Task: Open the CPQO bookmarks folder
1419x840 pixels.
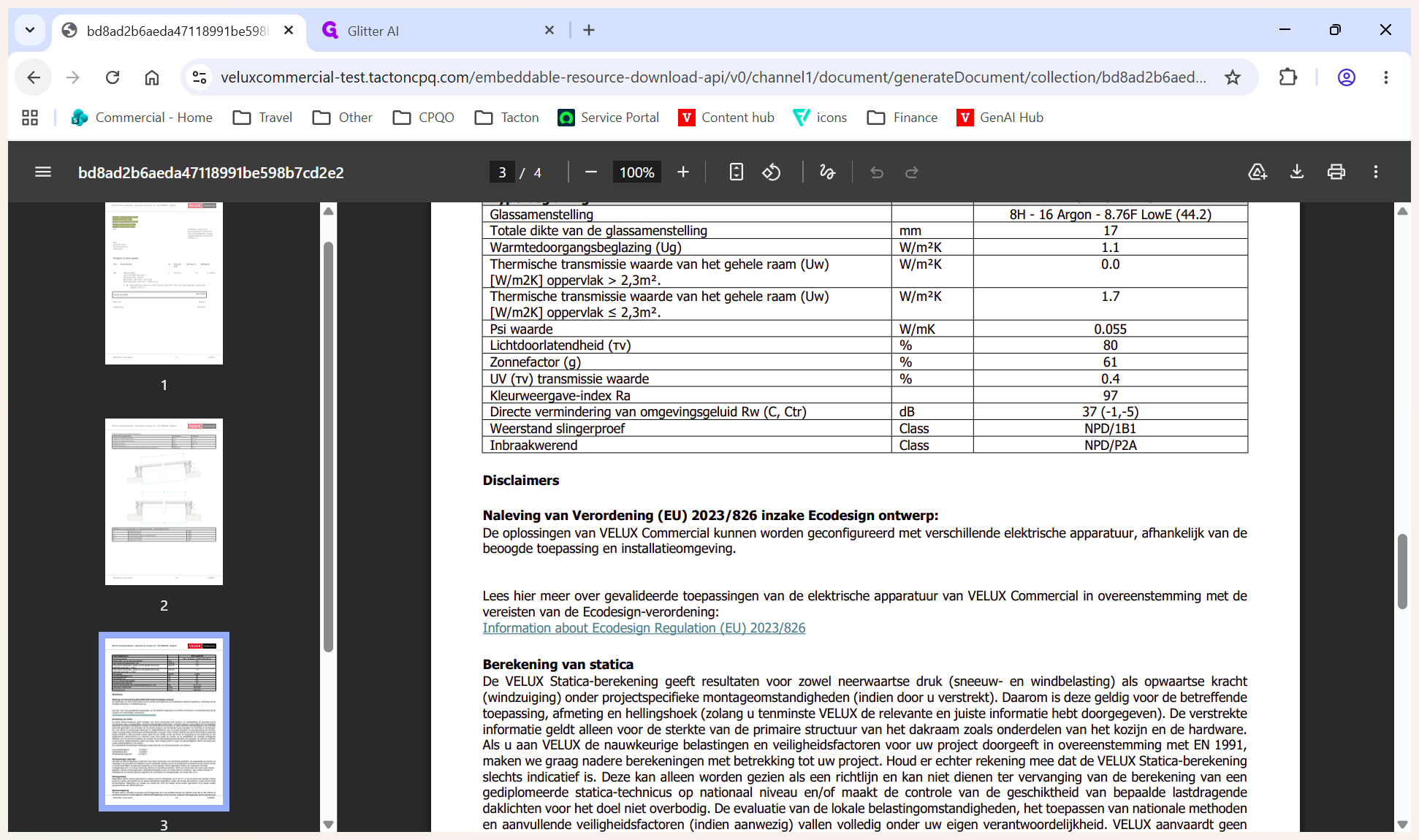Action: [424, 118]
